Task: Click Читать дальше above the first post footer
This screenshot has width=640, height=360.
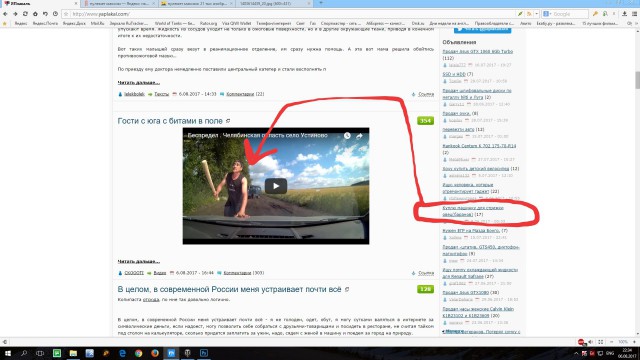Action: 139,82
